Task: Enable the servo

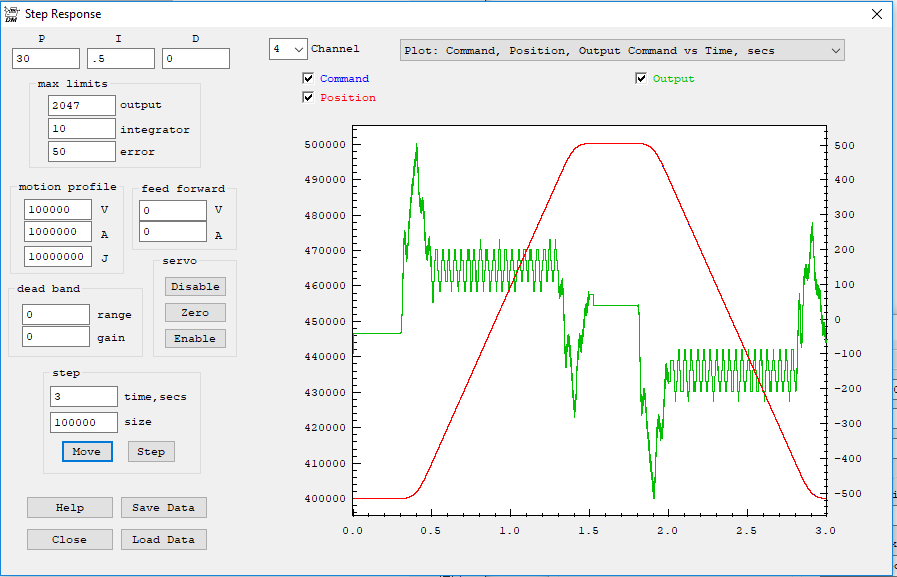Action: click(x=195, y=338)
